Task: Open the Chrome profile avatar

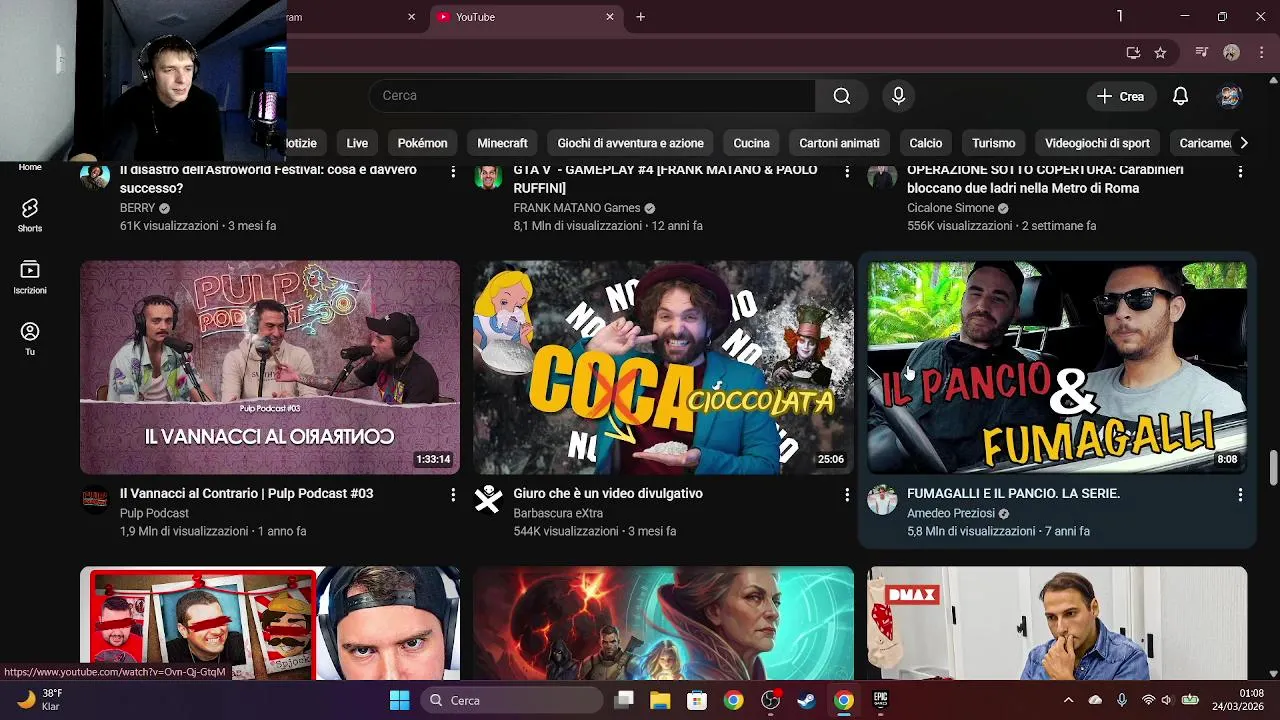Action: coord(1232,52)
